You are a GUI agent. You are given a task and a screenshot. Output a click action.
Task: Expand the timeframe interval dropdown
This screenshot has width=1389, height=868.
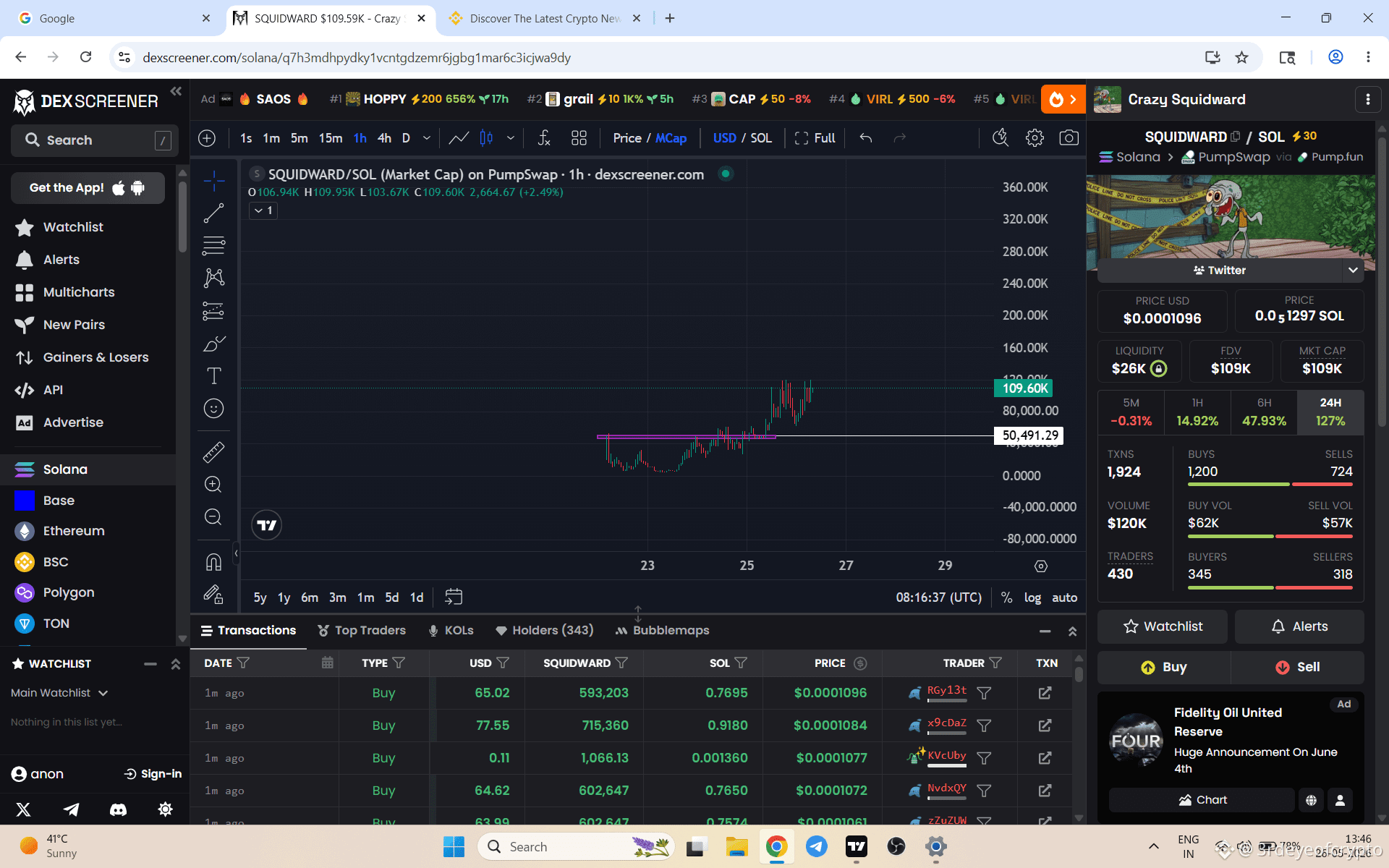pos(427,138)
